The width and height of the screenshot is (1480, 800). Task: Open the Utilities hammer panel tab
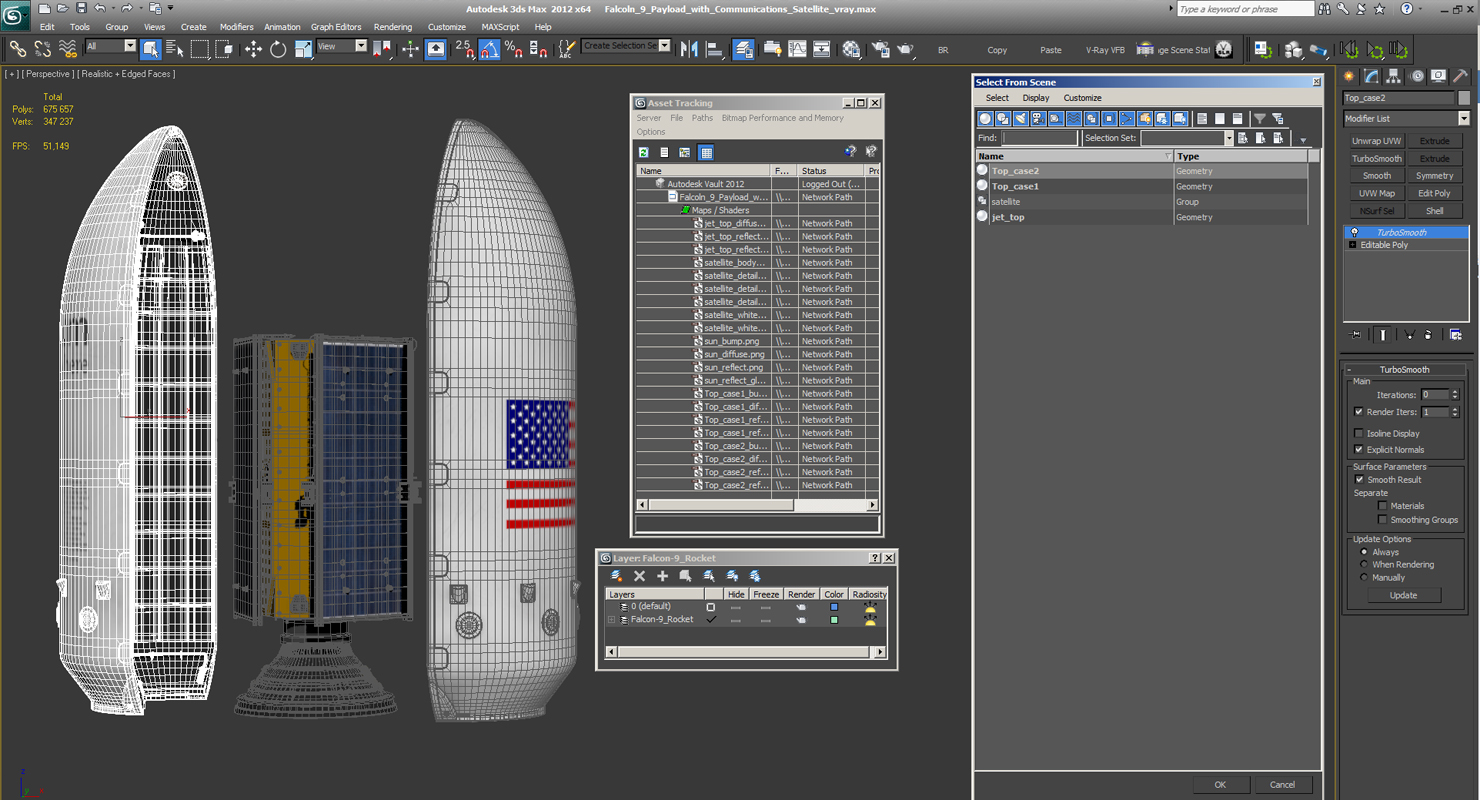(1460, 76)
